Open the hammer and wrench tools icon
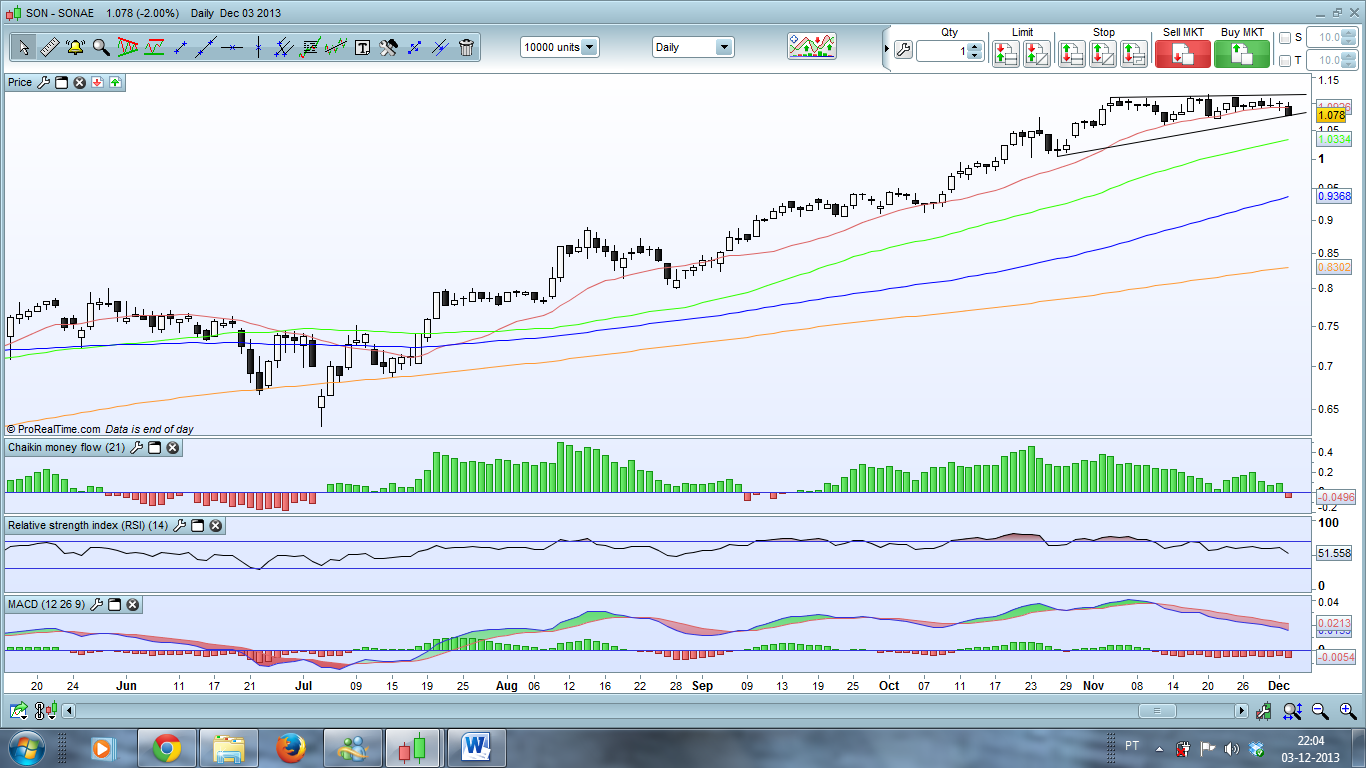1366x768 pixels. [388, 47]
